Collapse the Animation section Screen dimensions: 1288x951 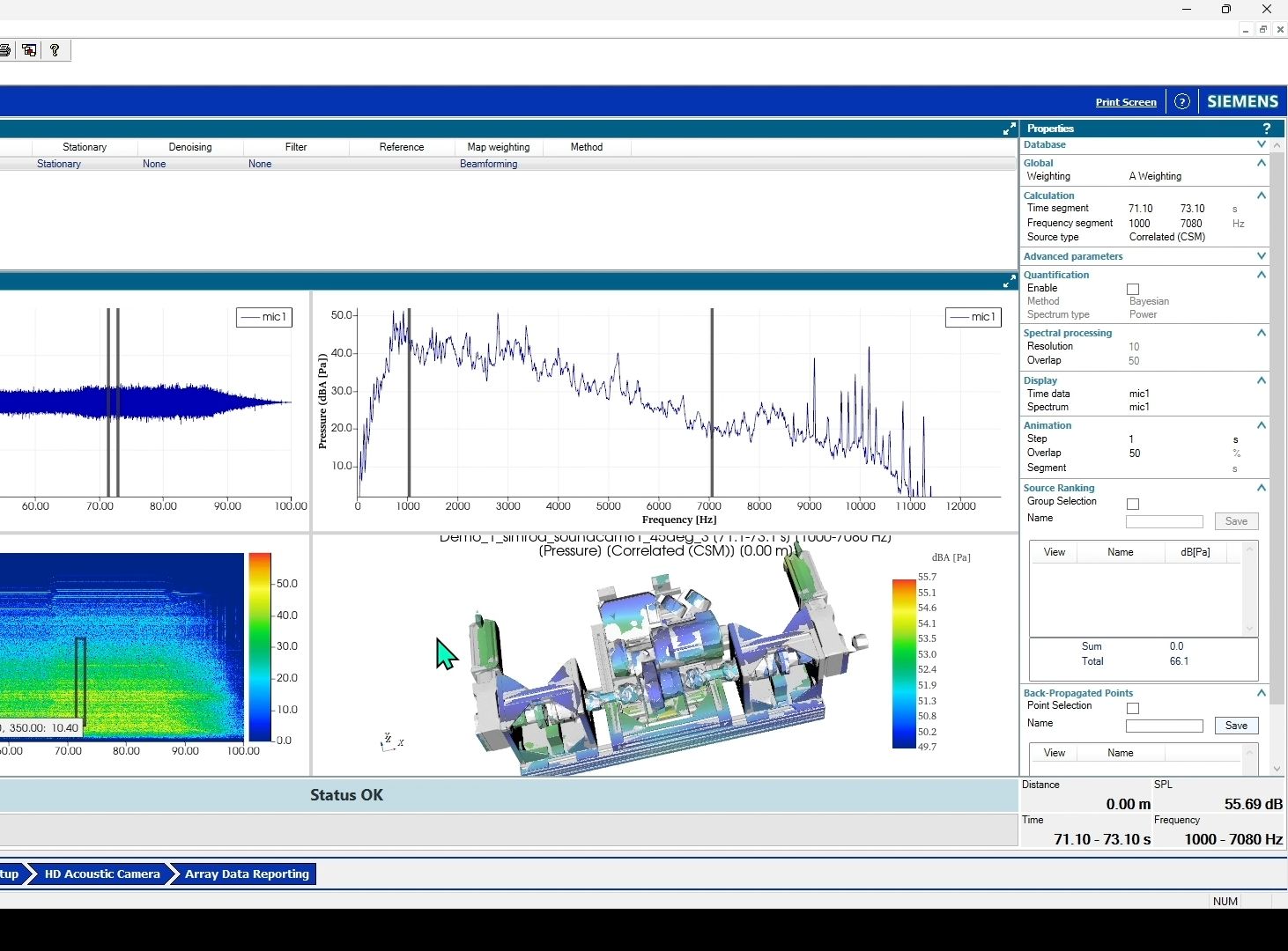coord(1262,425)
